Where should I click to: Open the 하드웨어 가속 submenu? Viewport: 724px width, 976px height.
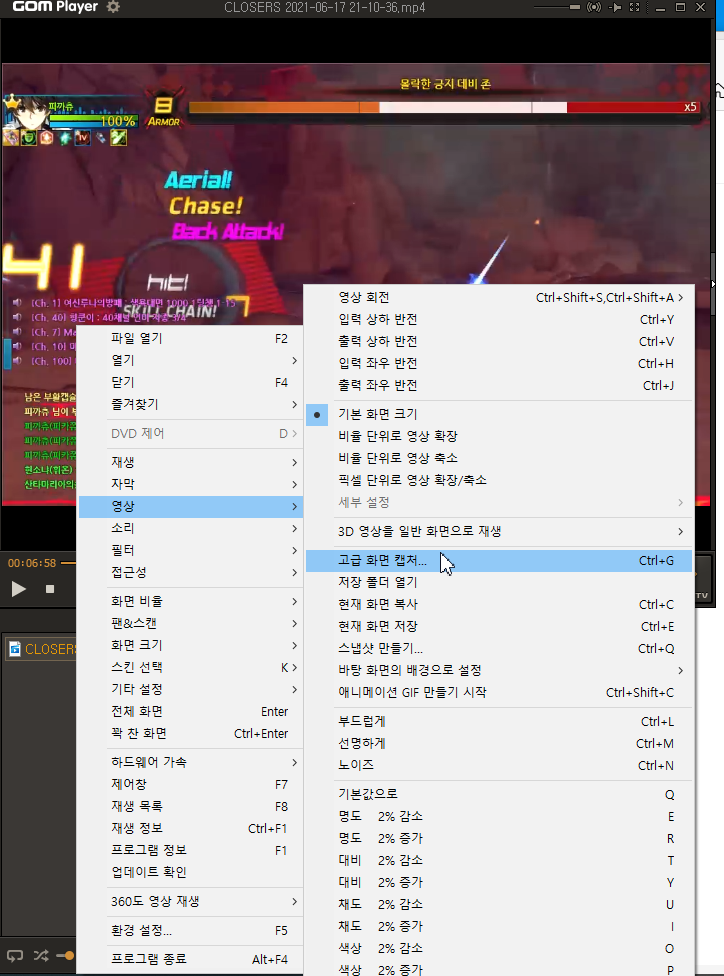point(190,762)
